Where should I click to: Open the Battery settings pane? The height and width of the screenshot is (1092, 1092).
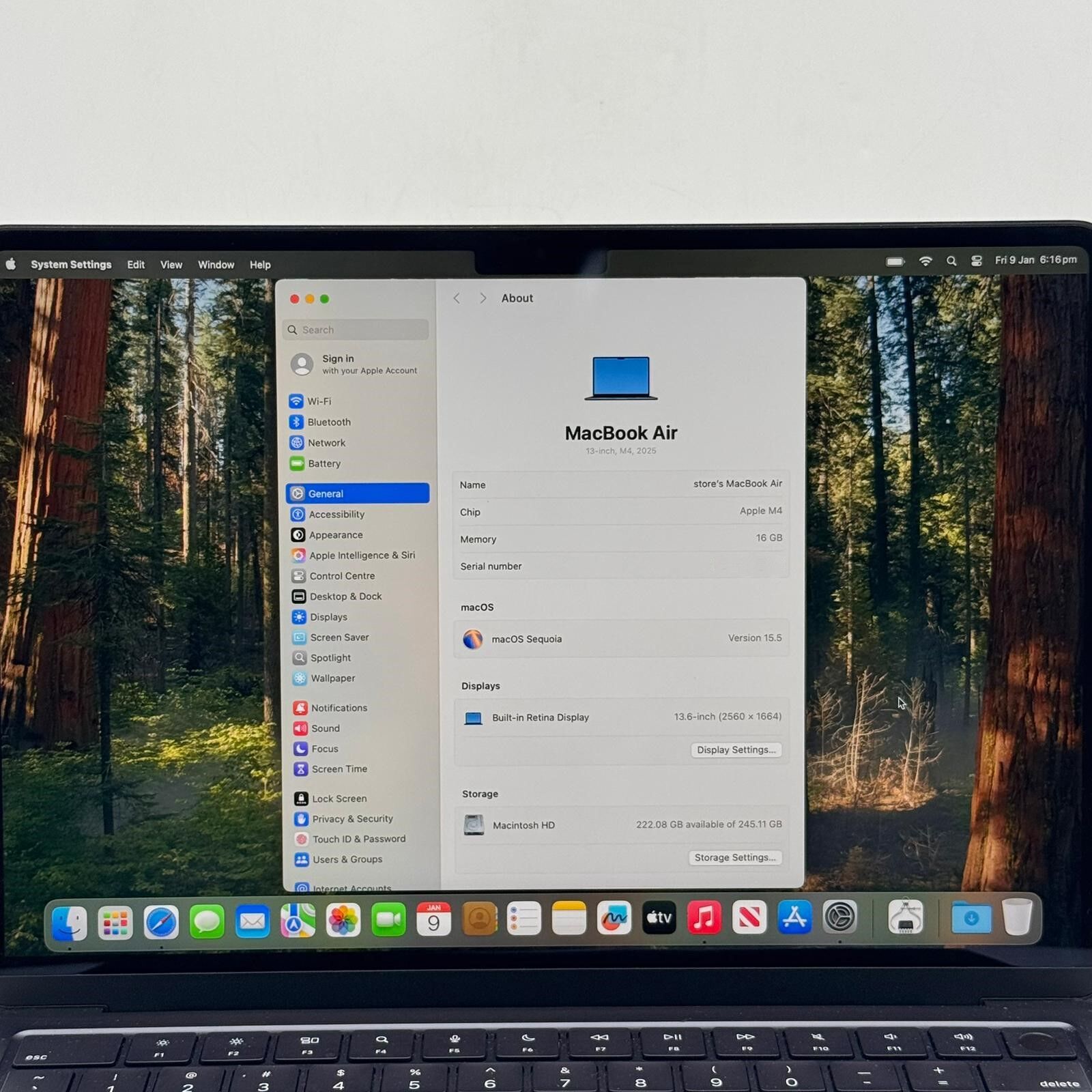[324, 463]
